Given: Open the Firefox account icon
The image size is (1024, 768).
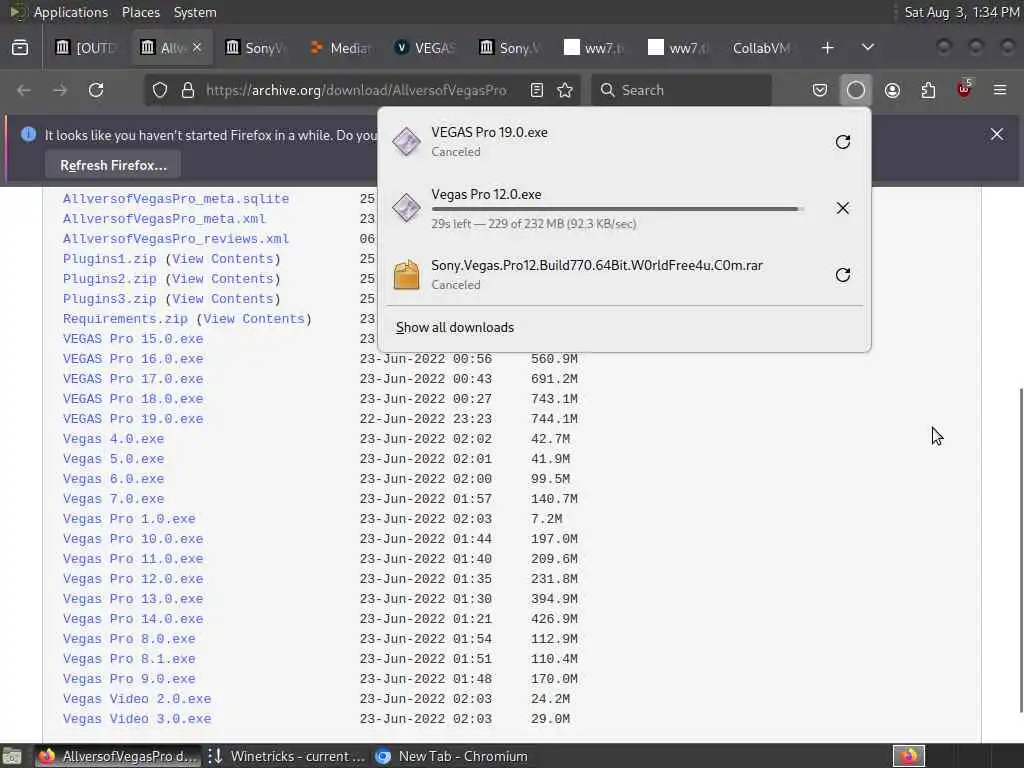Looking at the screenshot, I should 892,90.
